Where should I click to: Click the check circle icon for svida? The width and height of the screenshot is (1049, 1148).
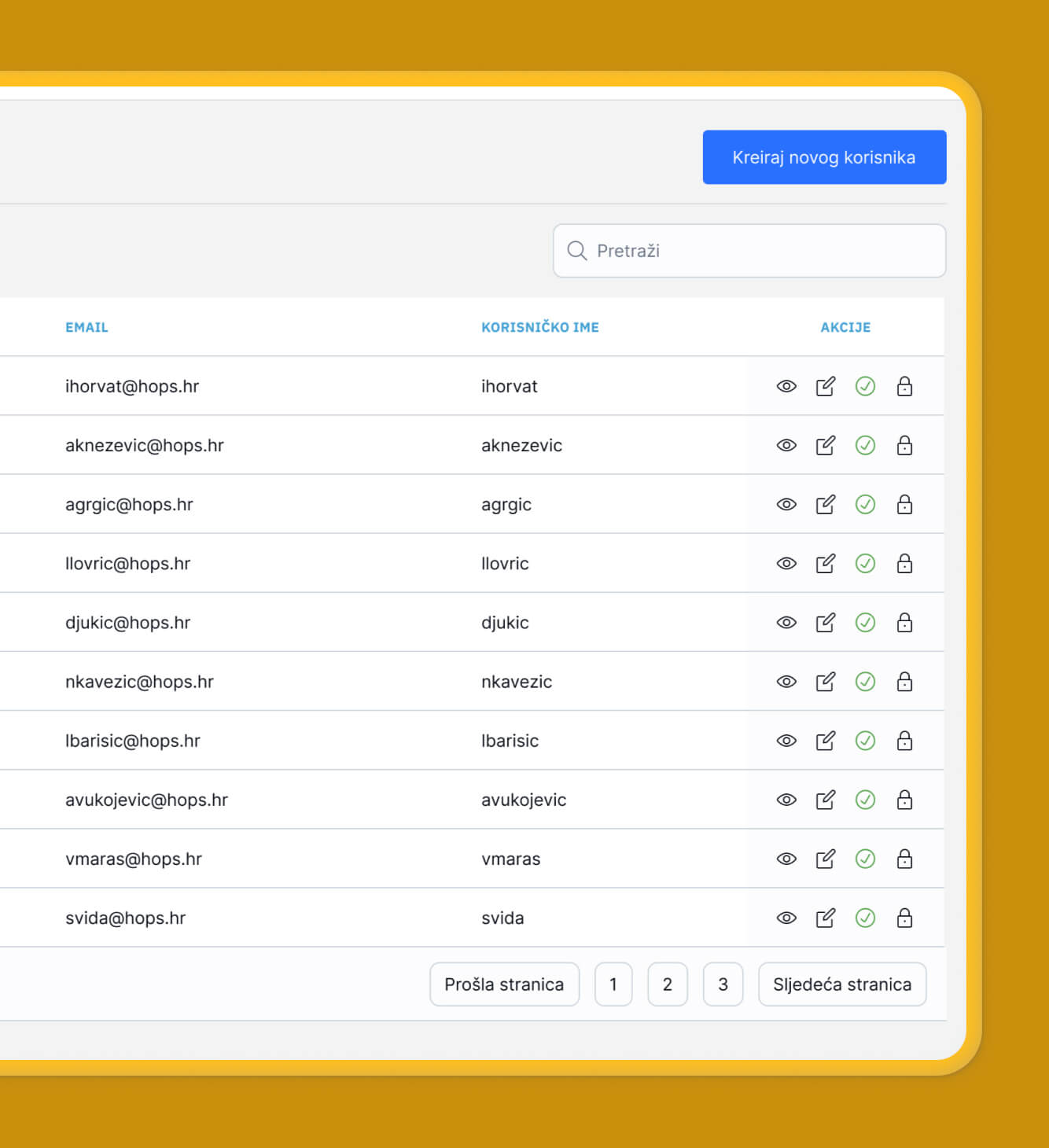[865, 918]
